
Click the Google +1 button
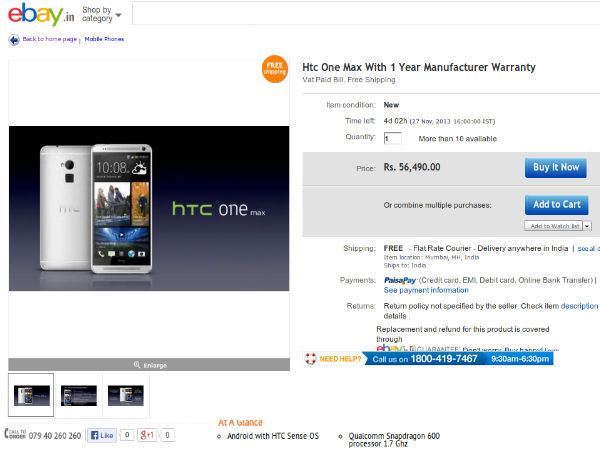147,435
